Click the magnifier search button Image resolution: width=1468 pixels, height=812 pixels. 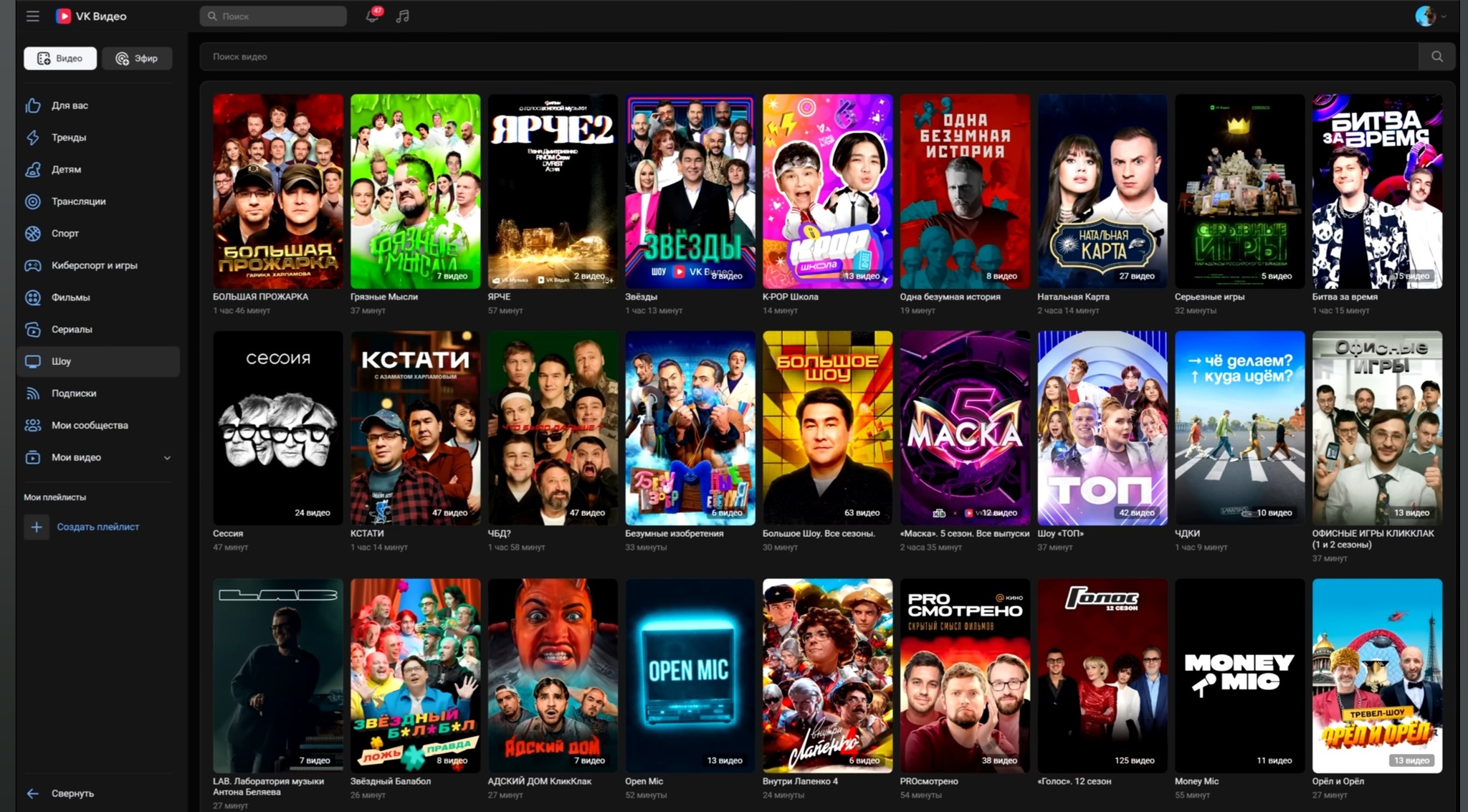(x=1437, y=57)
